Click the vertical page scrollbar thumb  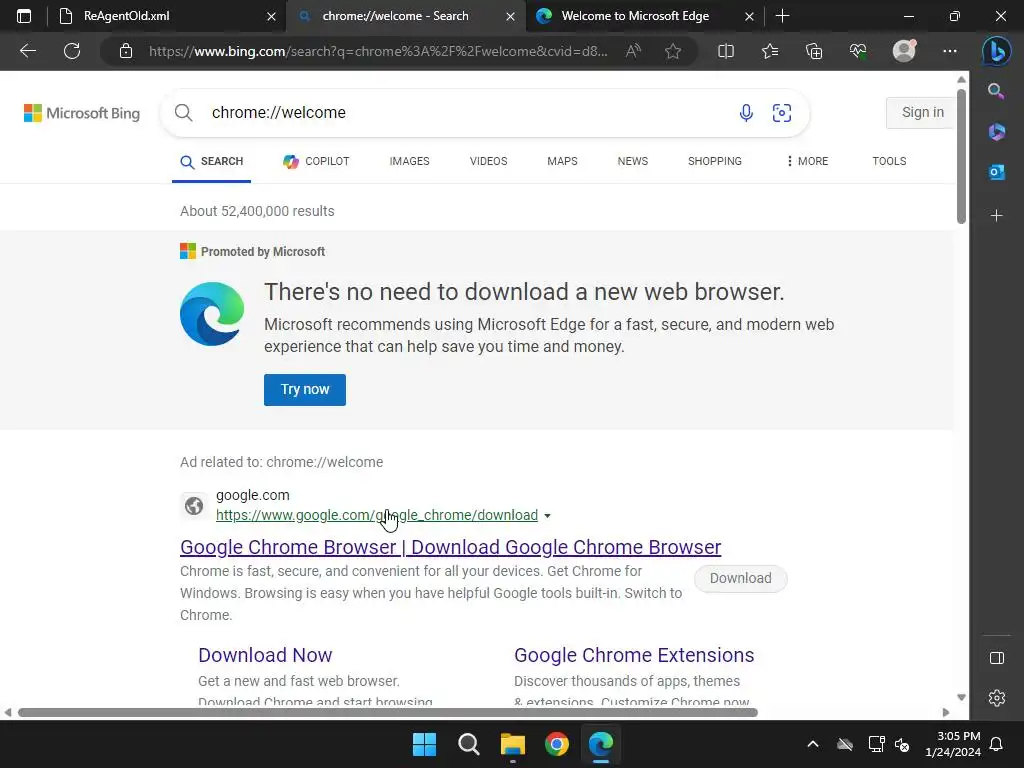[961, 156]
